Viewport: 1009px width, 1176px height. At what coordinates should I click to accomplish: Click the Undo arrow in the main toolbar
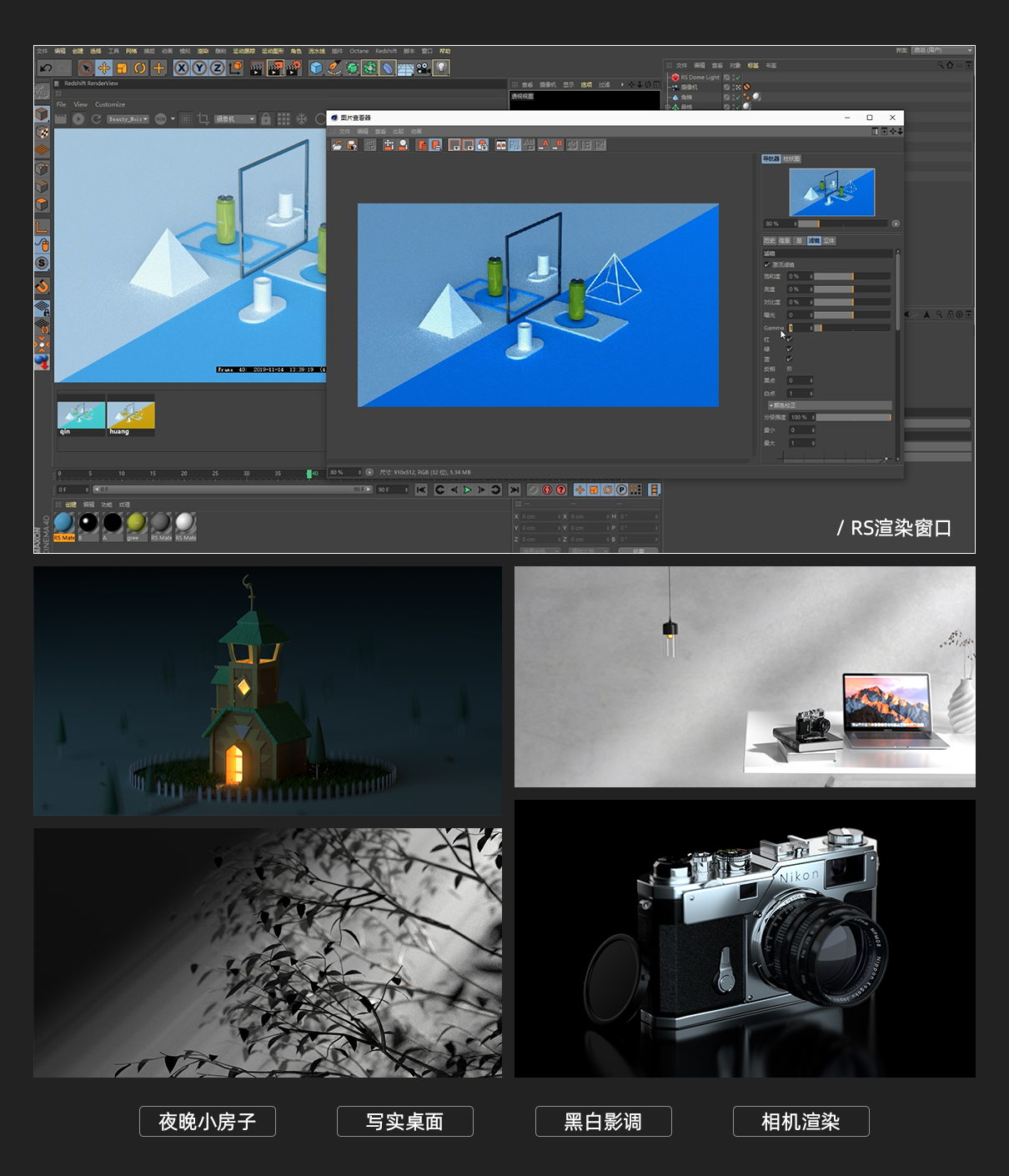click(47, 68)
